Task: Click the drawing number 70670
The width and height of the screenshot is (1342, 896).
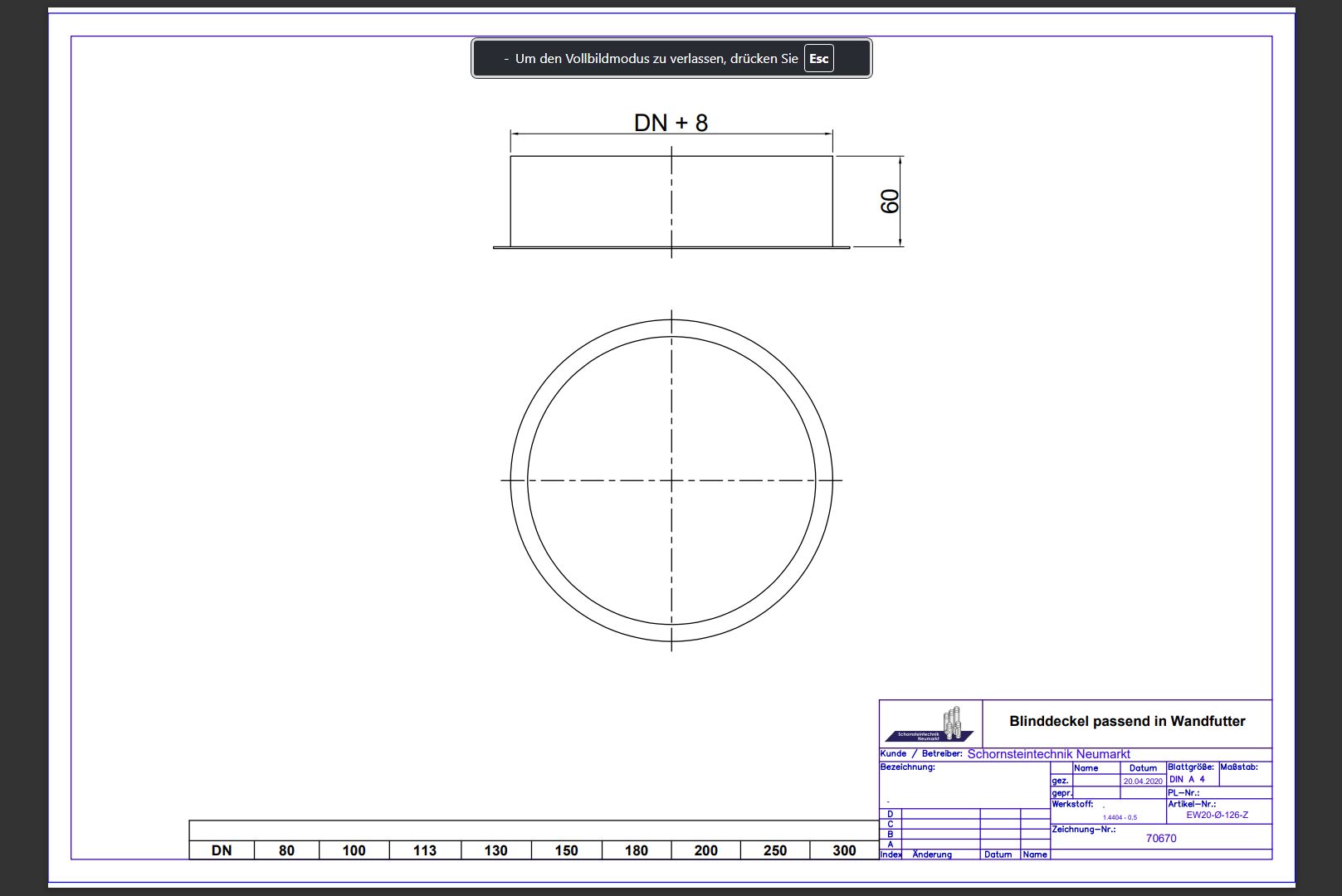Action: pos(1160,839)
